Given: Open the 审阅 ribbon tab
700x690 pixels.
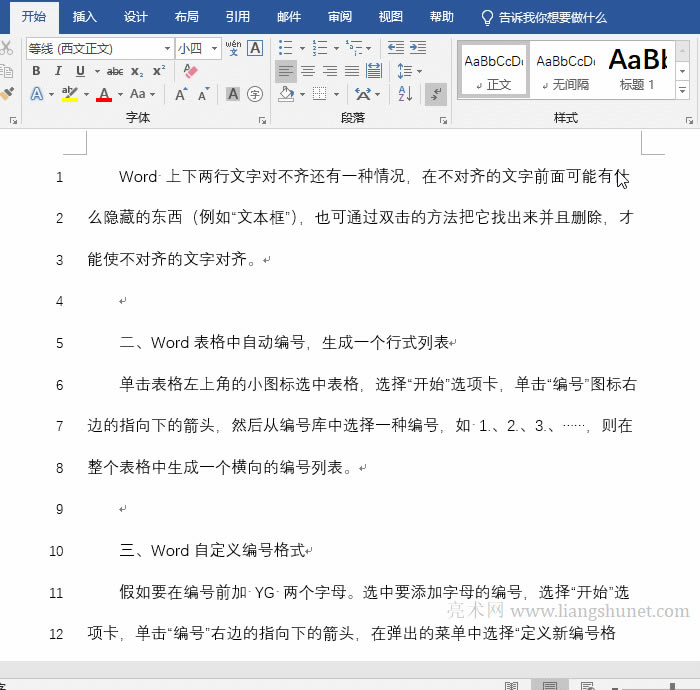Looking at the screenshot, I should click(340, 17).
